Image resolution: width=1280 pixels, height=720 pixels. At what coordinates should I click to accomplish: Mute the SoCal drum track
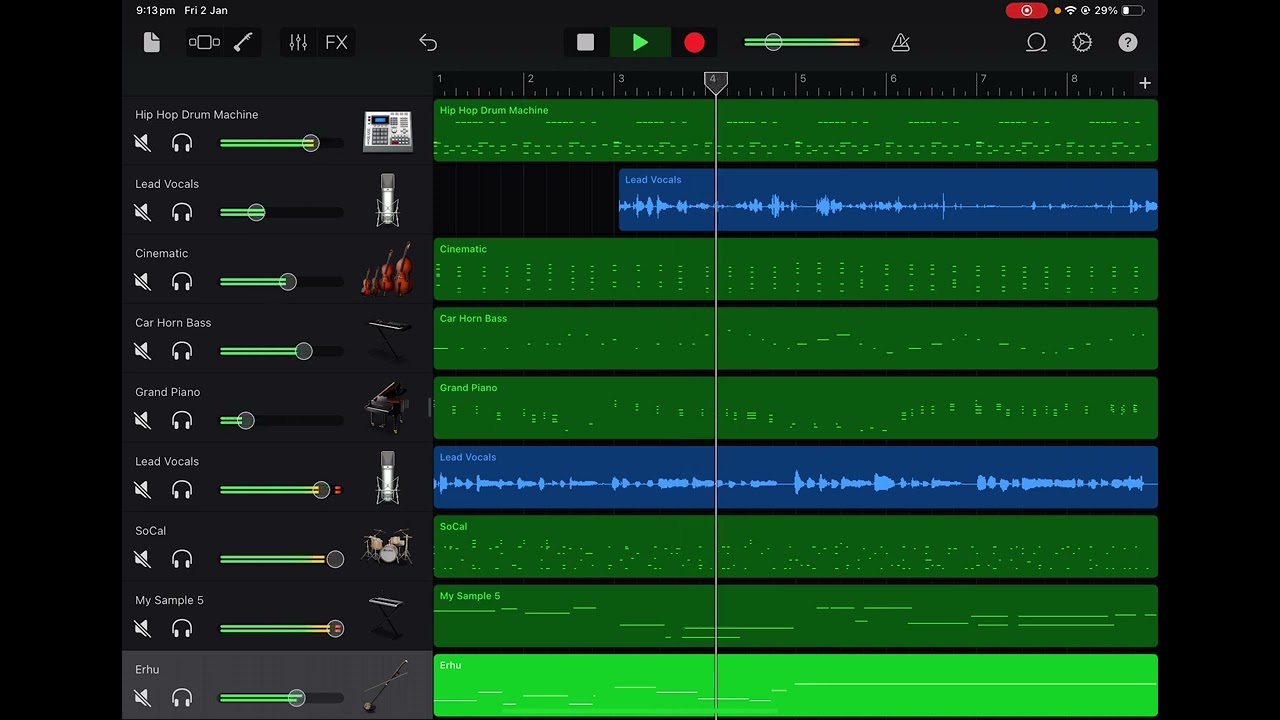[x=143, y=559]
